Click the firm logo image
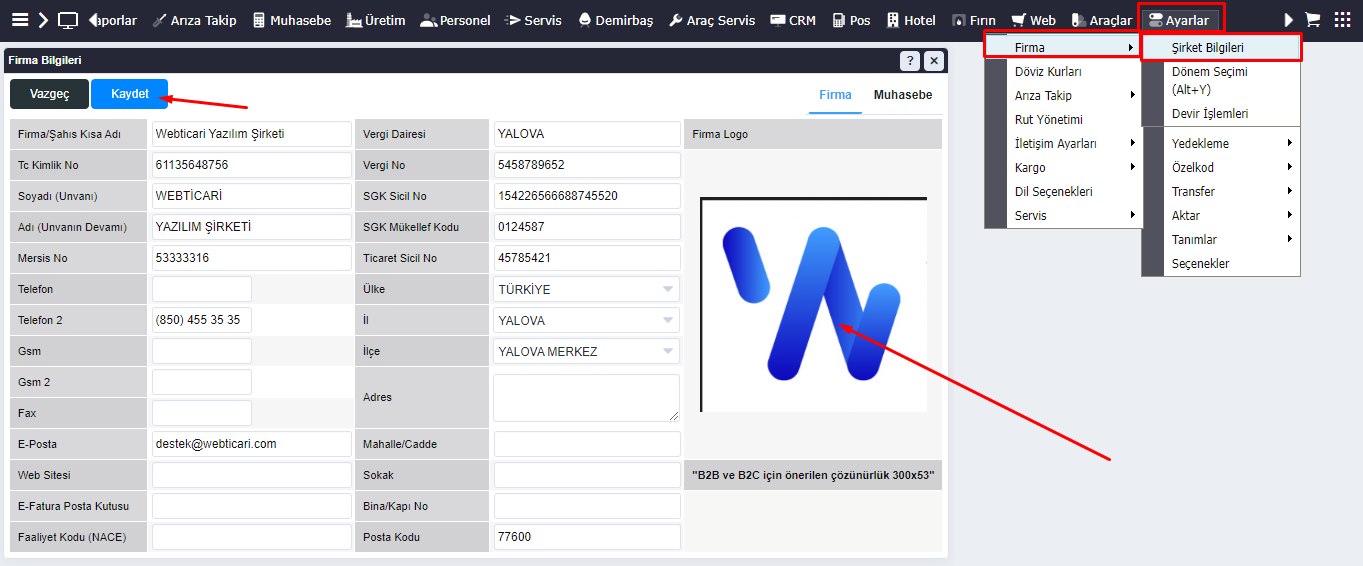The image size is (1363, 566). (813, 304)
